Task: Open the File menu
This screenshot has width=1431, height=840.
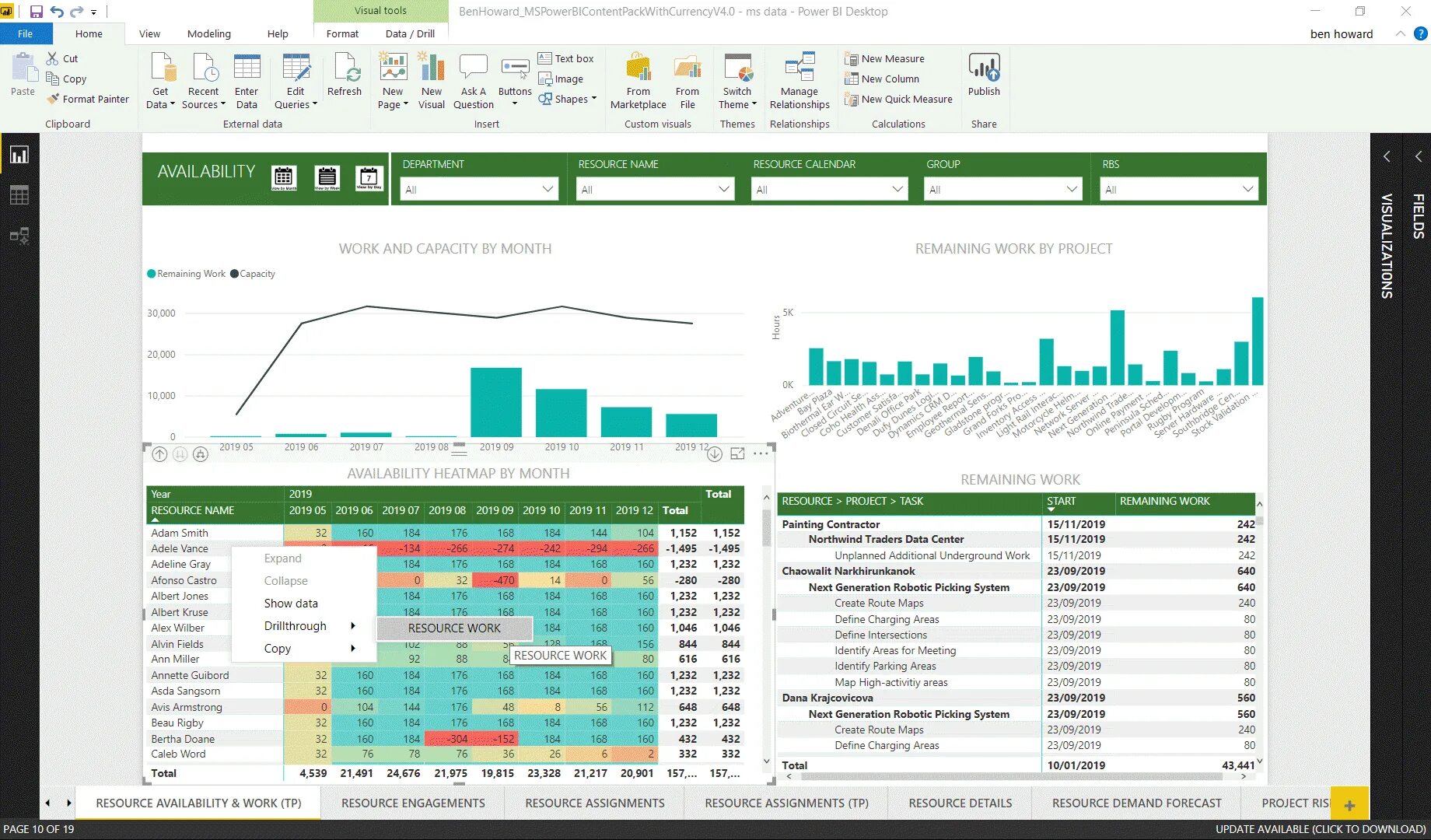Action: 26,33
